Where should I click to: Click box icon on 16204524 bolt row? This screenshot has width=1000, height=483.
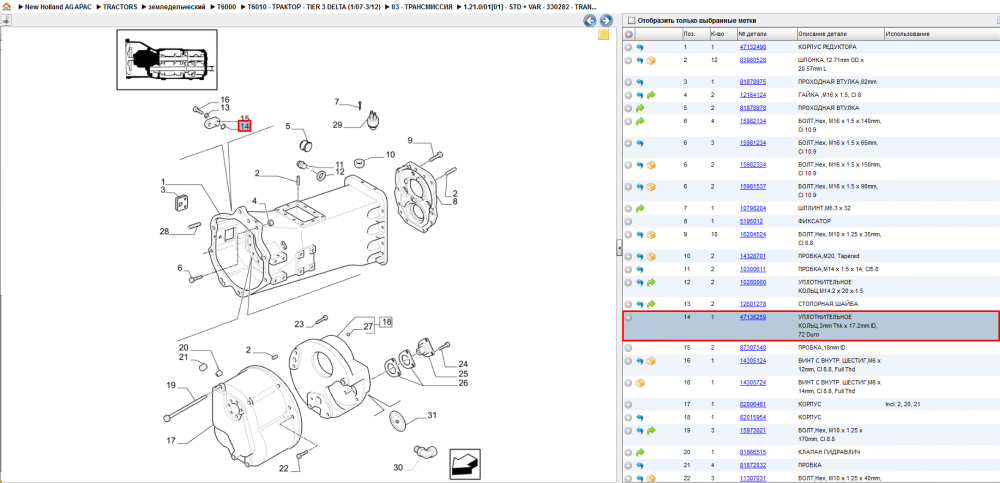click(x=651, y=235)
